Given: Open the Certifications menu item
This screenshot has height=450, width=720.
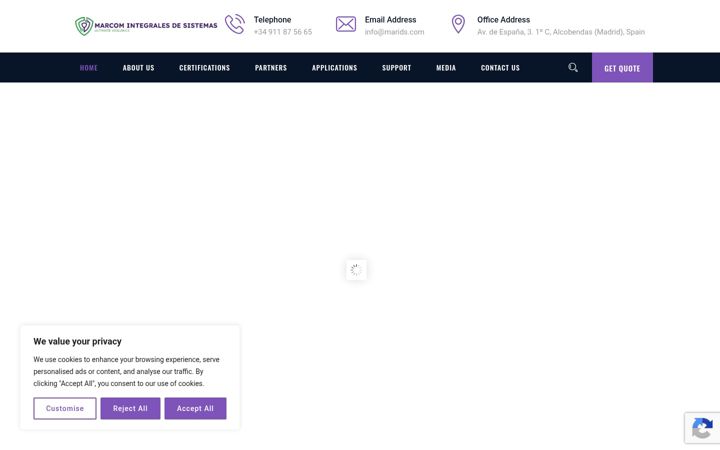Looking at the screenshot, I should (204, 68).
